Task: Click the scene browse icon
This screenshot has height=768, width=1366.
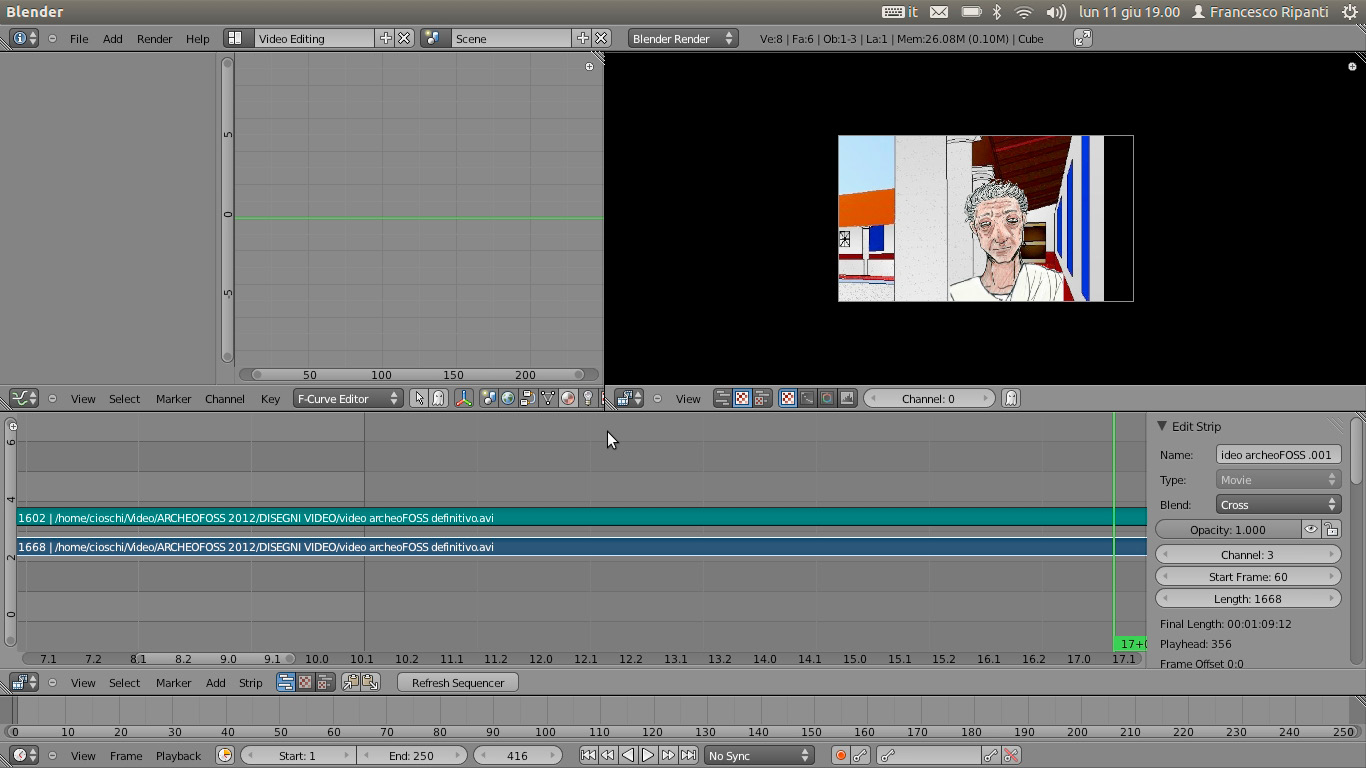Action: pyautogui.click(x=433, y=38)
